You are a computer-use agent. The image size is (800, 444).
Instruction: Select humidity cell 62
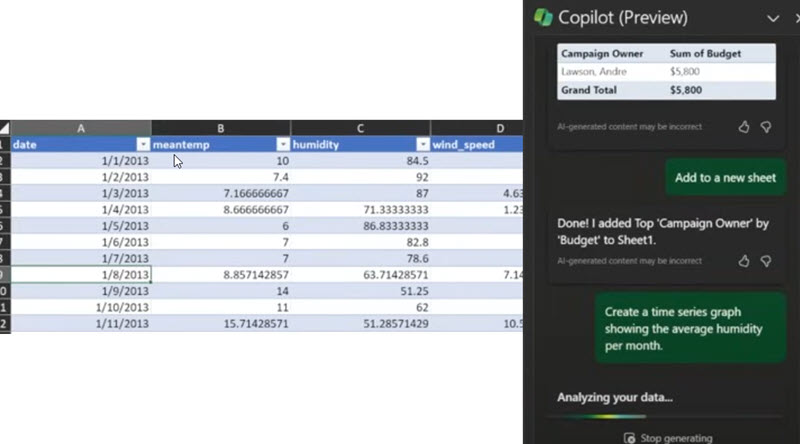[361, 307]
